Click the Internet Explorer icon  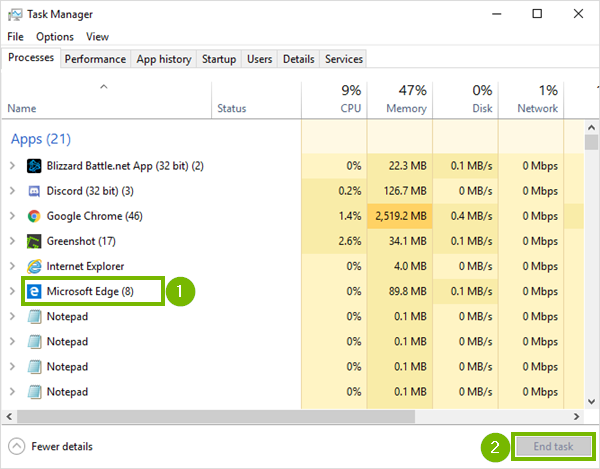[x=34, y=266]
